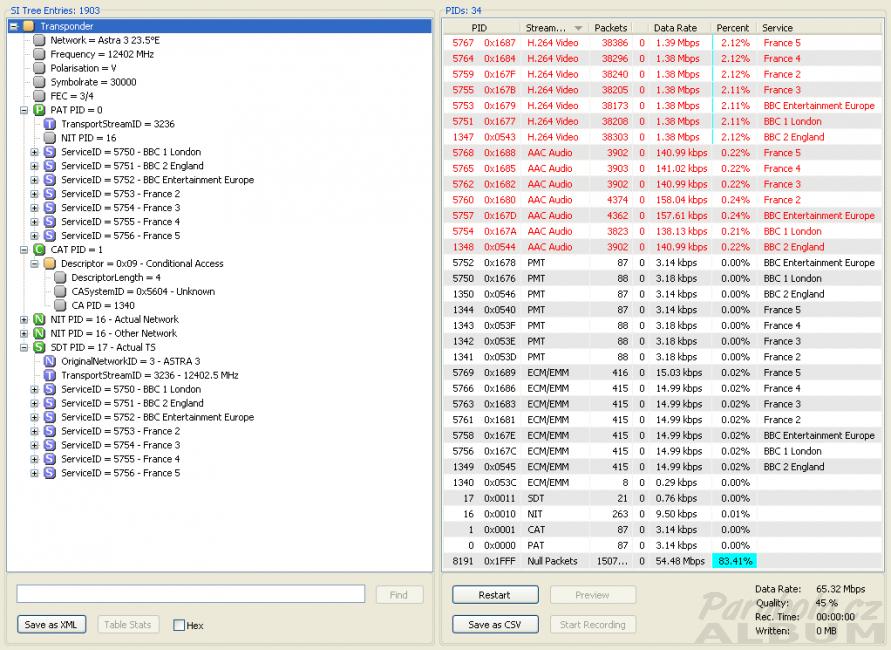891x650 pixels.
Task: Click the ServiceID 5751 icon under SDT
Action: click(50, 403)
